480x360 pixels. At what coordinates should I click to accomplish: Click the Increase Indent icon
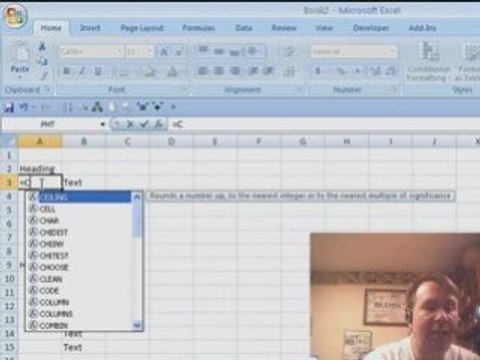(269, 71)
